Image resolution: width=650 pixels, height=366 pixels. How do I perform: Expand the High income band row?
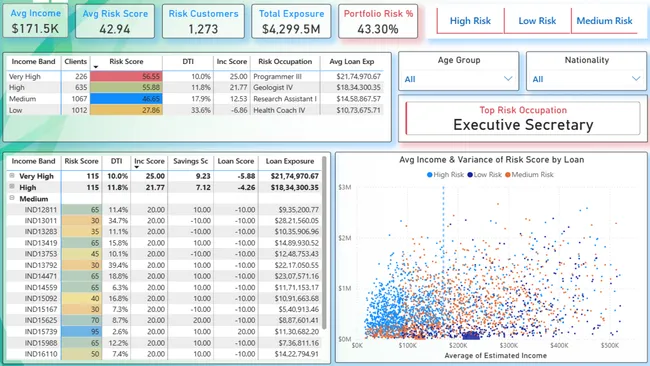click(12, 187)
